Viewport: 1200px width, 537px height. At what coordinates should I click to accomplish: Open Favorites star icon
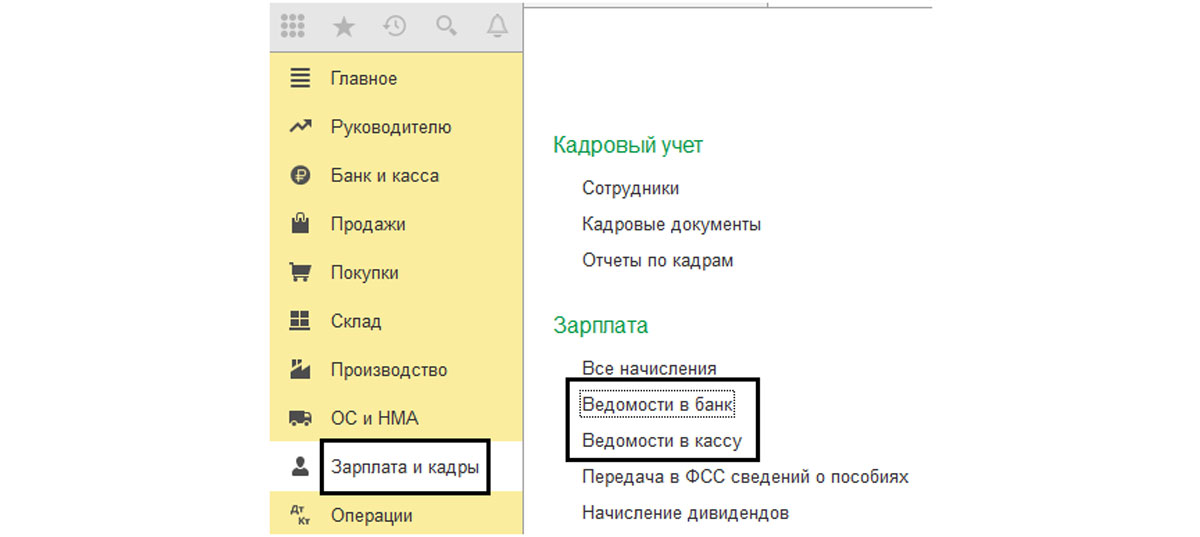[344, 27]
